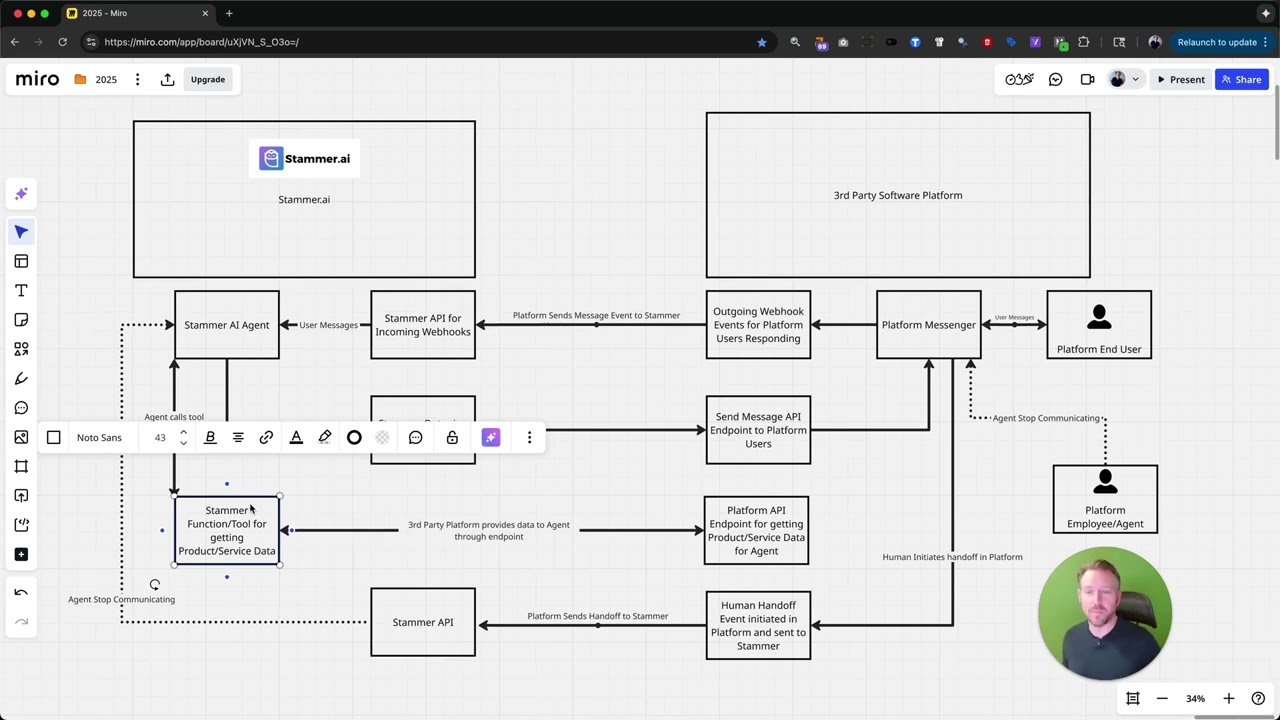Image resolution: width=1280 pixels, height=720 pixels.
Task: Add a link to the shape
Action: (266, 437)
